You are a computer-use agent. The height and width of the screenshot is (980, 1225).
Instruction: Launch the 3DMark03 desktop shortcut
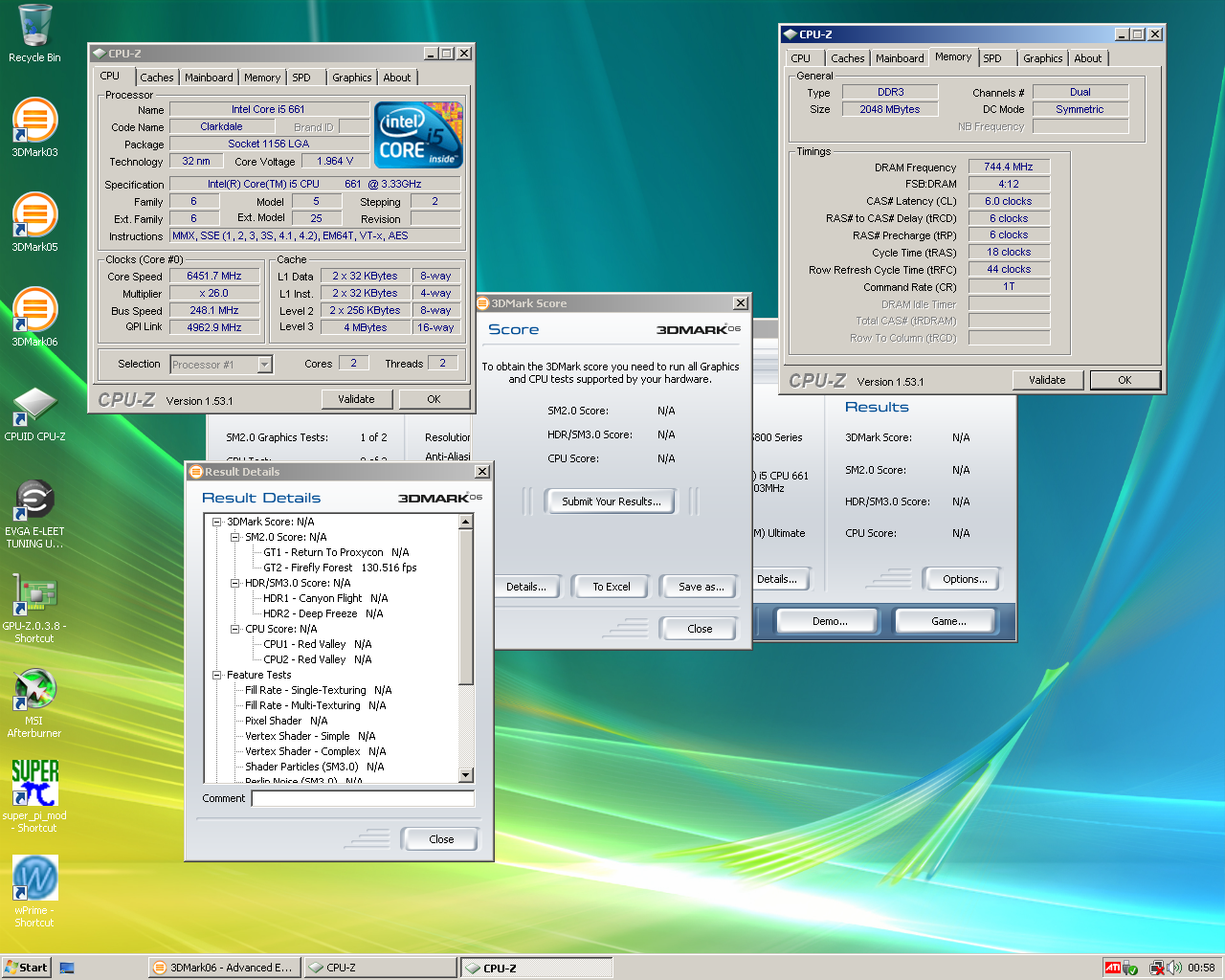point(34,126)
